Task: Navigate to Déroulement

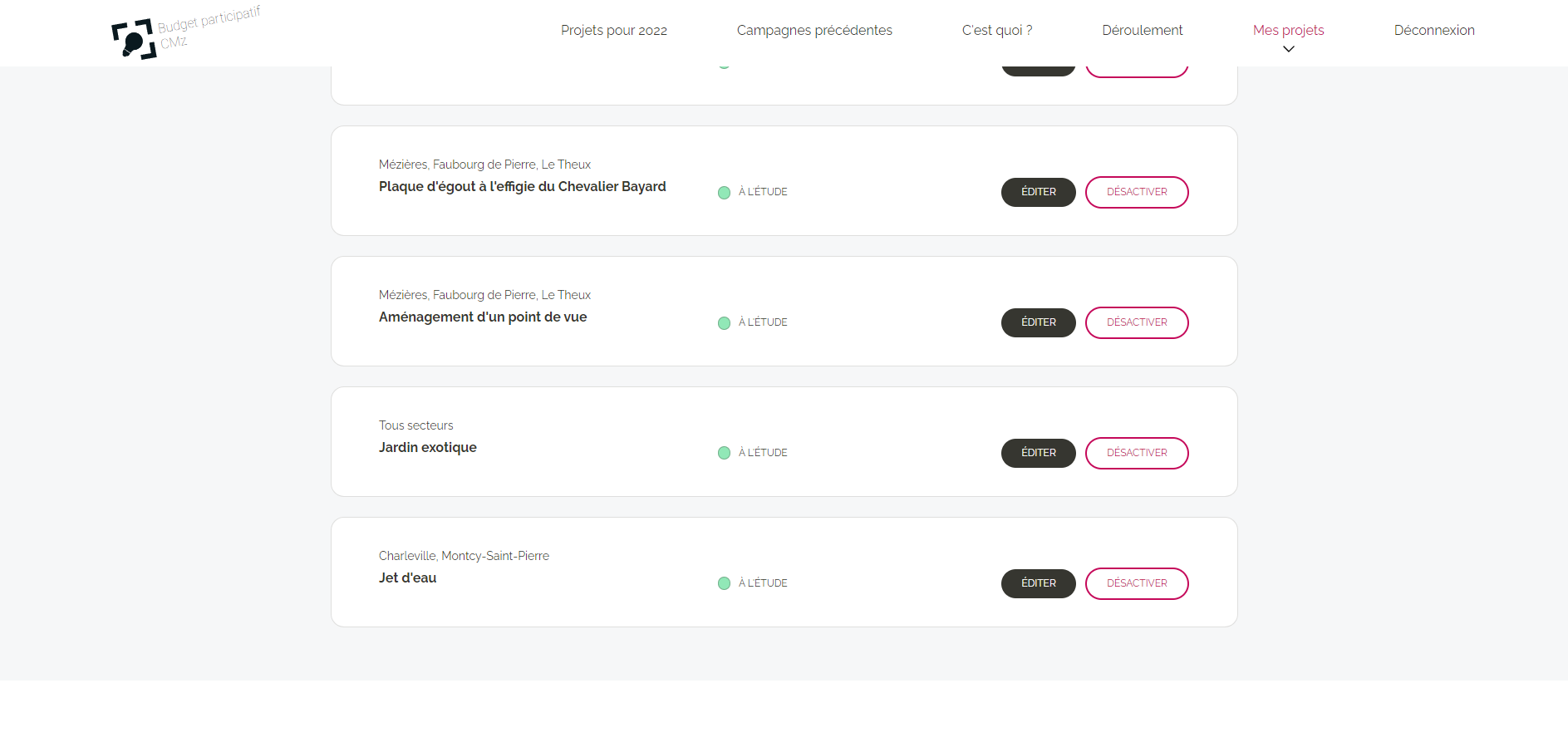Action: click(x=1142, y=30)
